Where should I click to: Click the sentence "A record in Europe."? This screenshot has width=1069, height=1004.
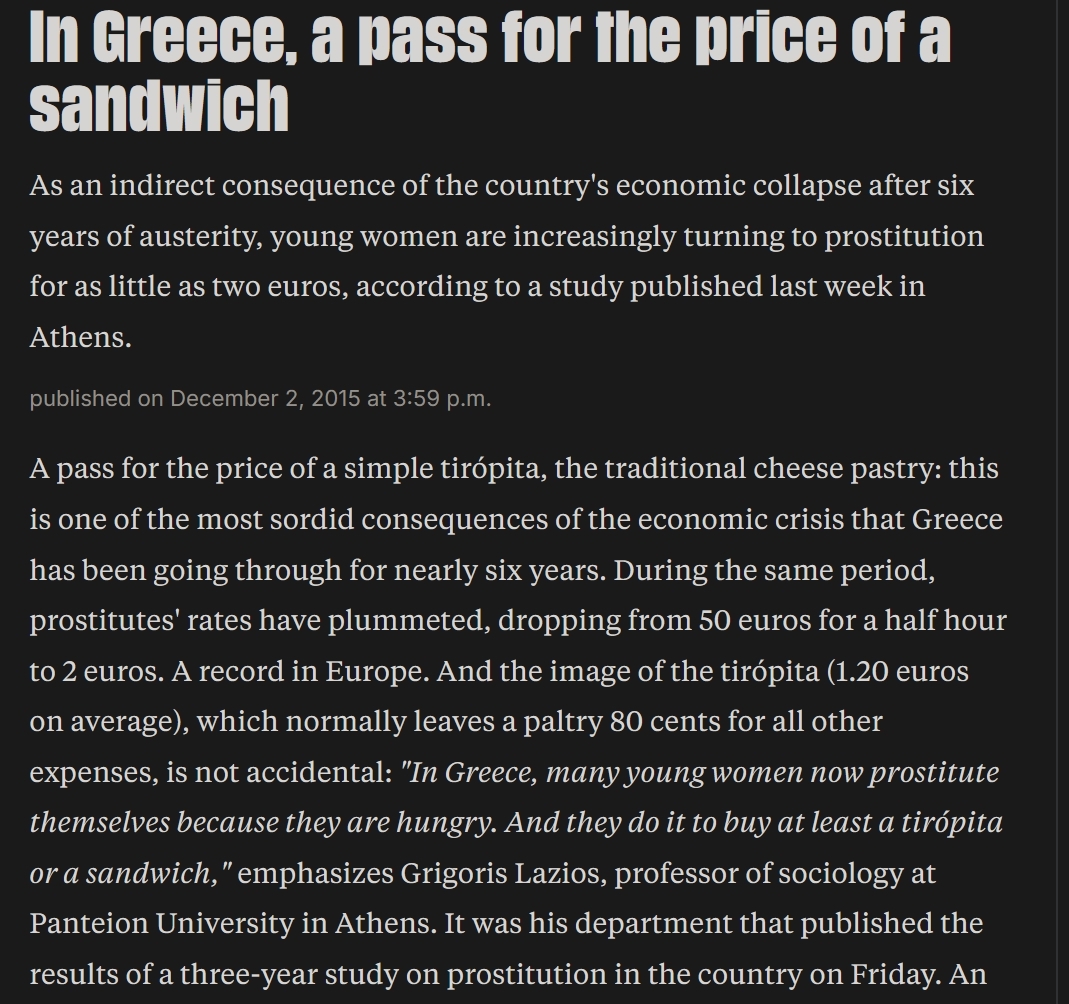[301, 671]
